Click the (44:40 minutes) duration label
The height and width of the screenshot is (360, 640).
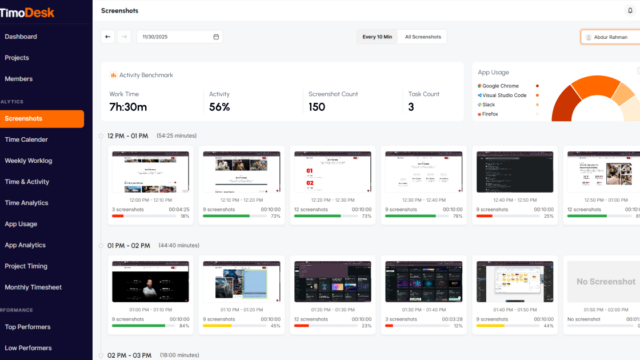179,246
